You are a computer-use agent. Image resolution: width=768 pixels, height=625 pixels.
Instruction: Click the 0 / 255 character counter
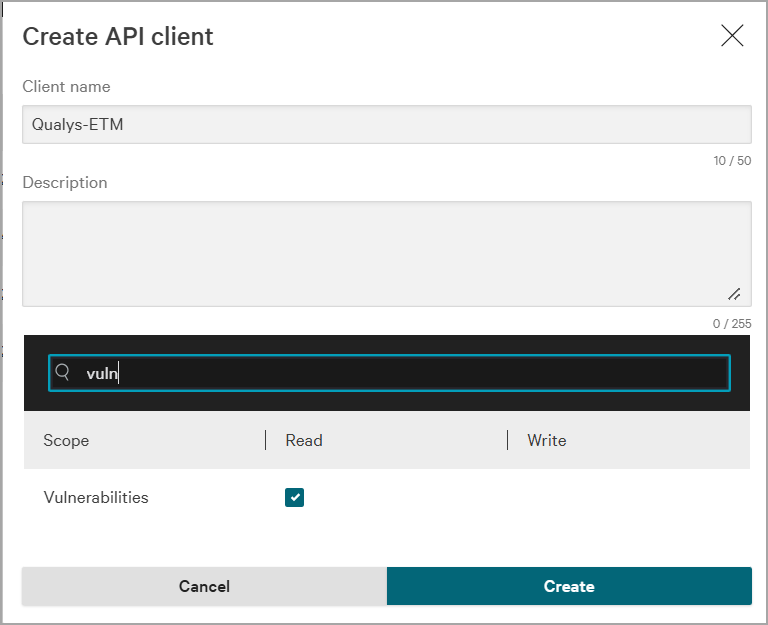730,323
